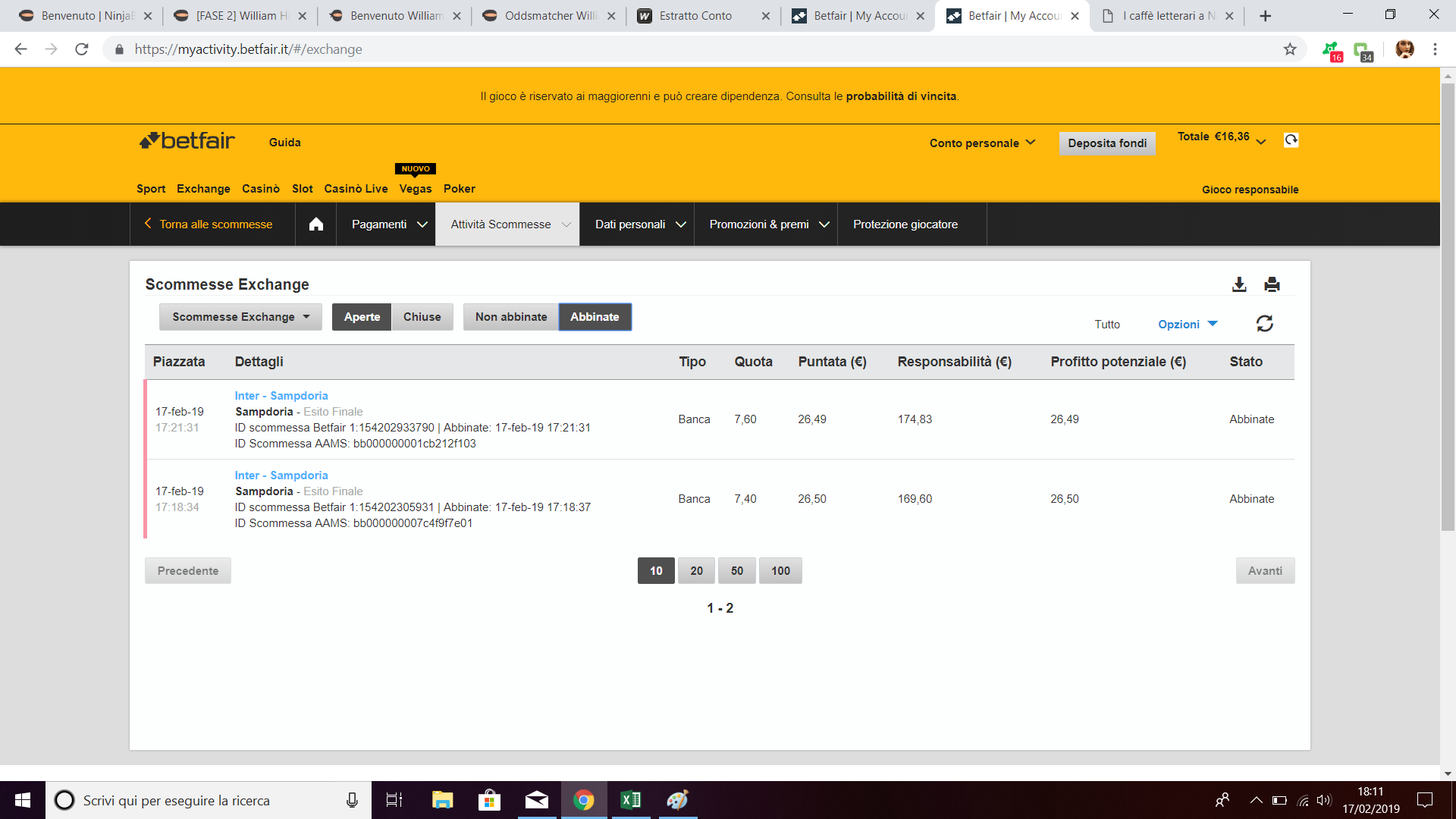Expand Pagamenti menu
This screenshot has height=819, width=1456.
click(x=386, y=224)
